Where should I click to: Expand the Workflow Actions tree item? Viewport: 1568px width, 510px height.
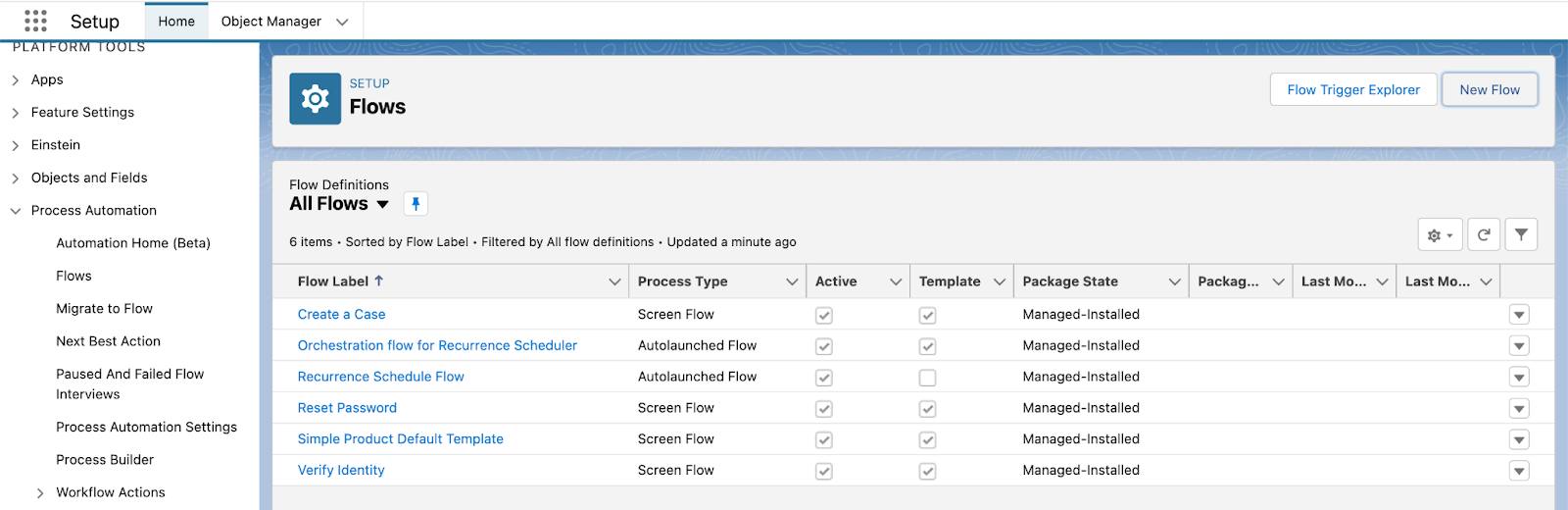pos(40,493)
